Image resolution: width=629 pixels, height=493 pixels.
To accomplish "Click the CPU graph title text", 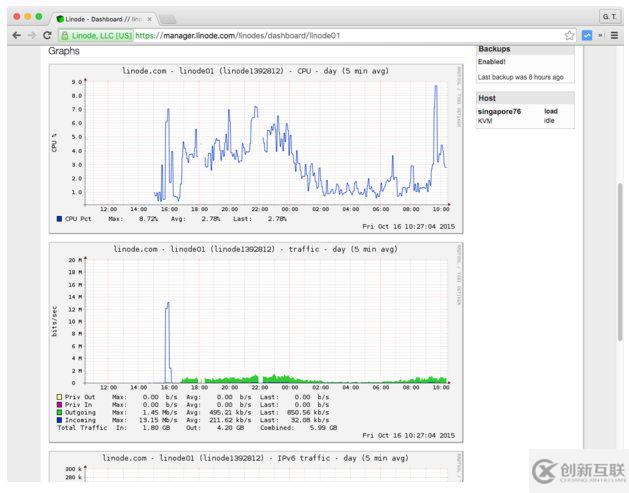I will point(255,71).
